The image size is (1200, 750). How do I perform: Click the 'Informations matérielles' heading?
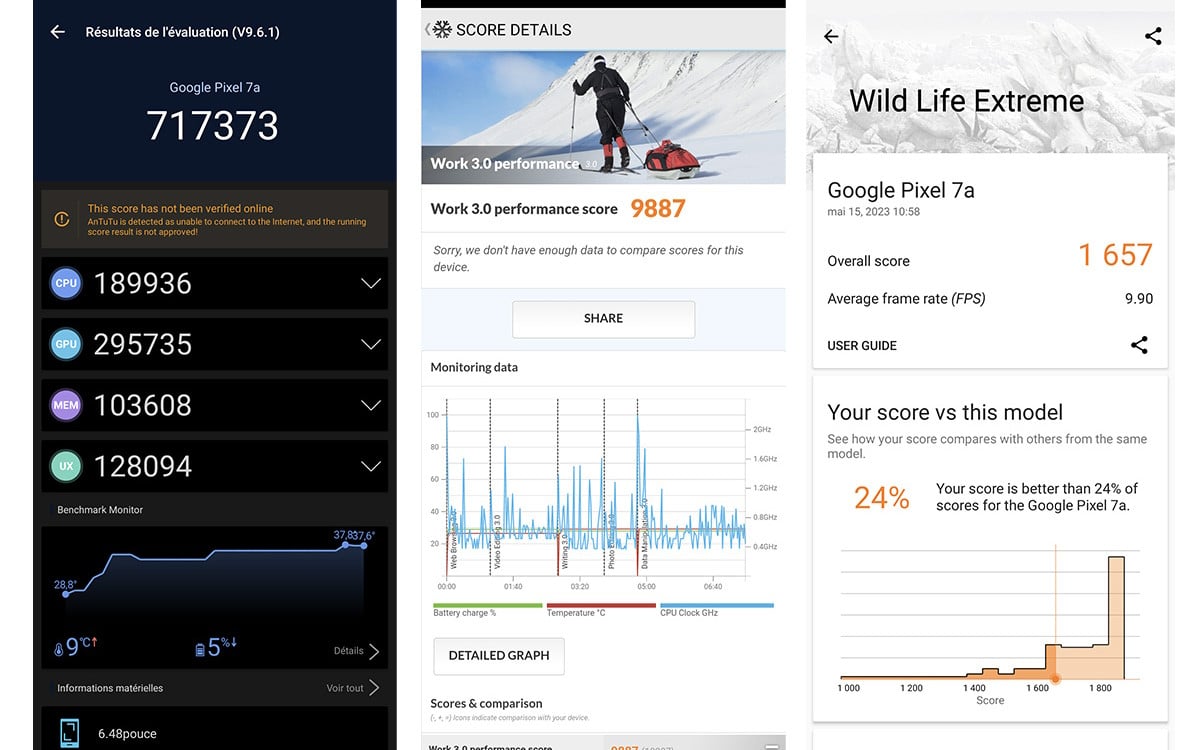pos(110,688)
